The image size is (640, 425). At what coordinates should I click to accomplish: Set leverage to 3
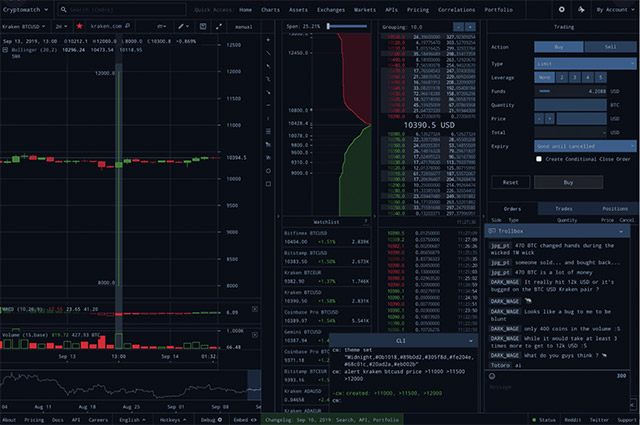(575, 78)
